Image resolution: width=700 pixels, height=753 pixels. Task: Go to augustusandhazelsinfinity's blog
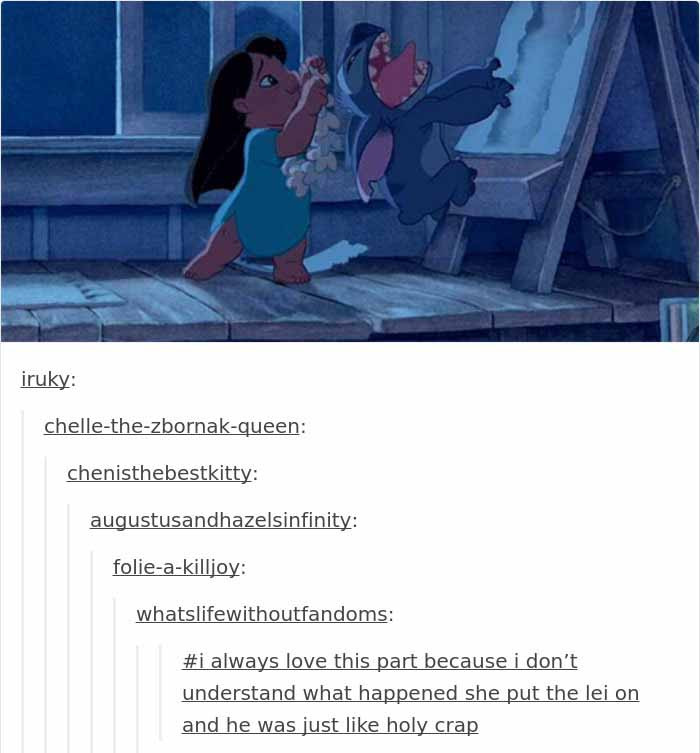point(221,521)
